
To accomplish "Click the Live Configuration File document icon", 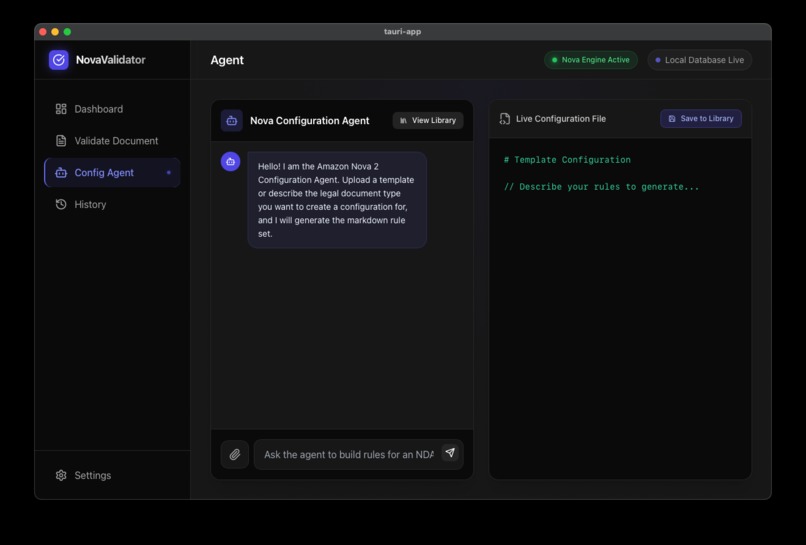I will (x=505, y=119).
